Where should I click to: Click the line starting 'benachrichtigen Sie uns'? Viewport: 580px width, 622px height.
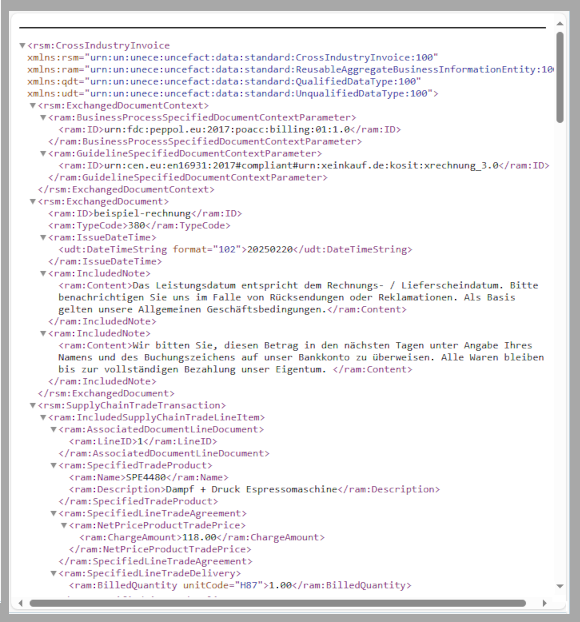tap(287, 298)
